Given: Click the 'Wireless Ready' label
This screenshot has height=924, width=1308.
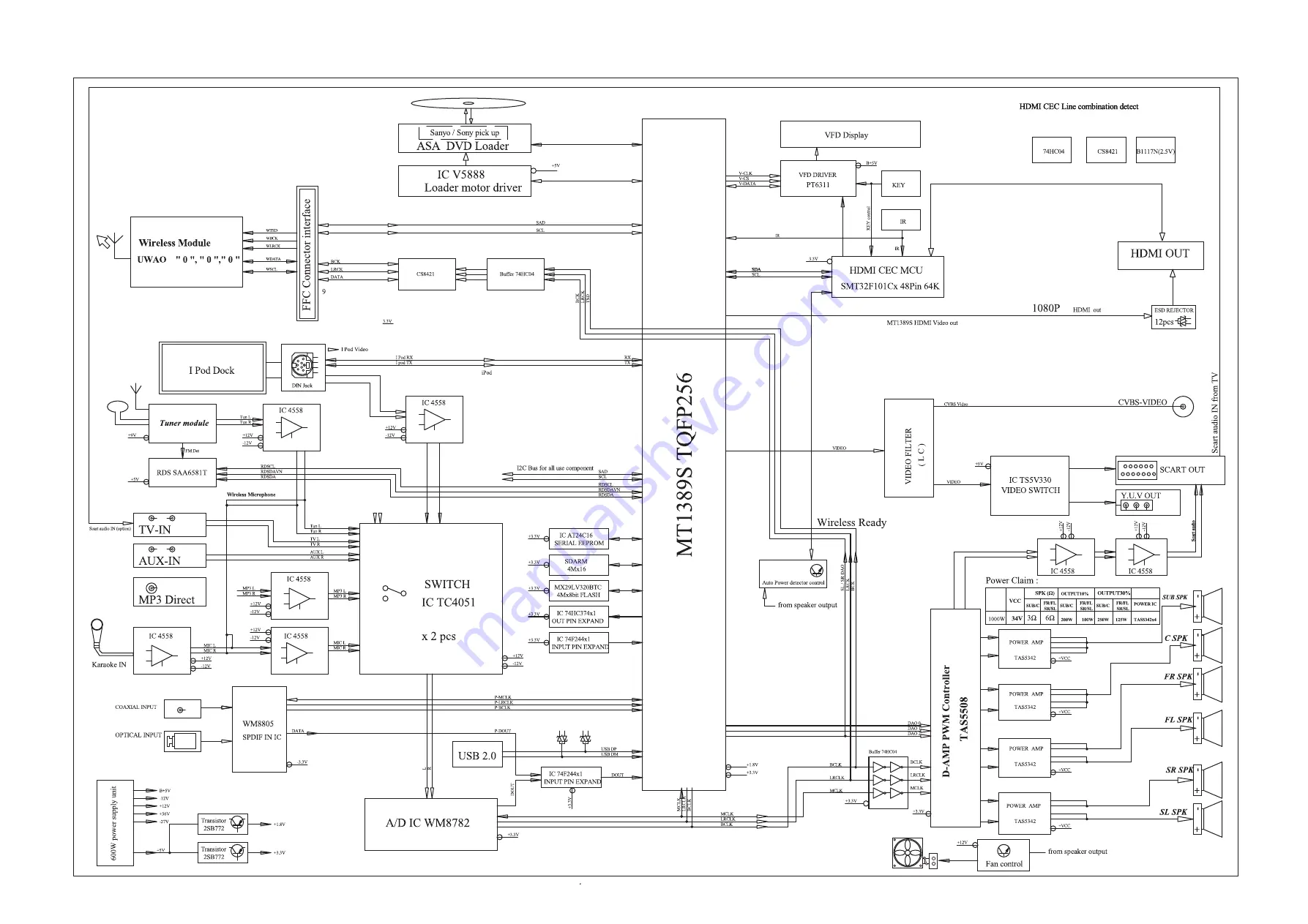Looking at the screenshot, I should 851,522.
